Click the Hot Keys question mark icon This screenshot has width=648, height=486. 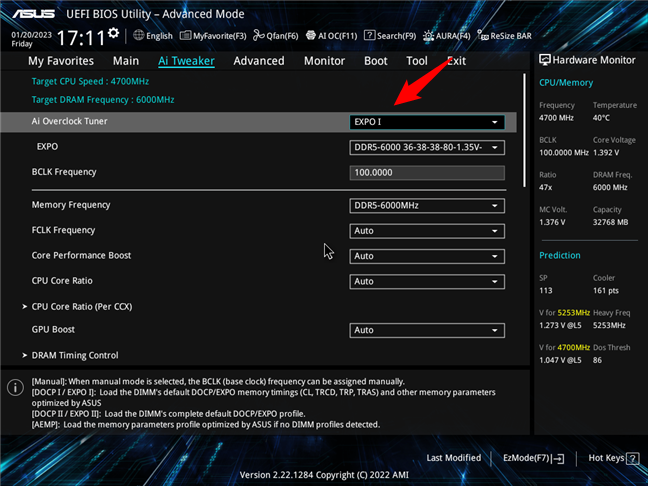tap(632, 458)
